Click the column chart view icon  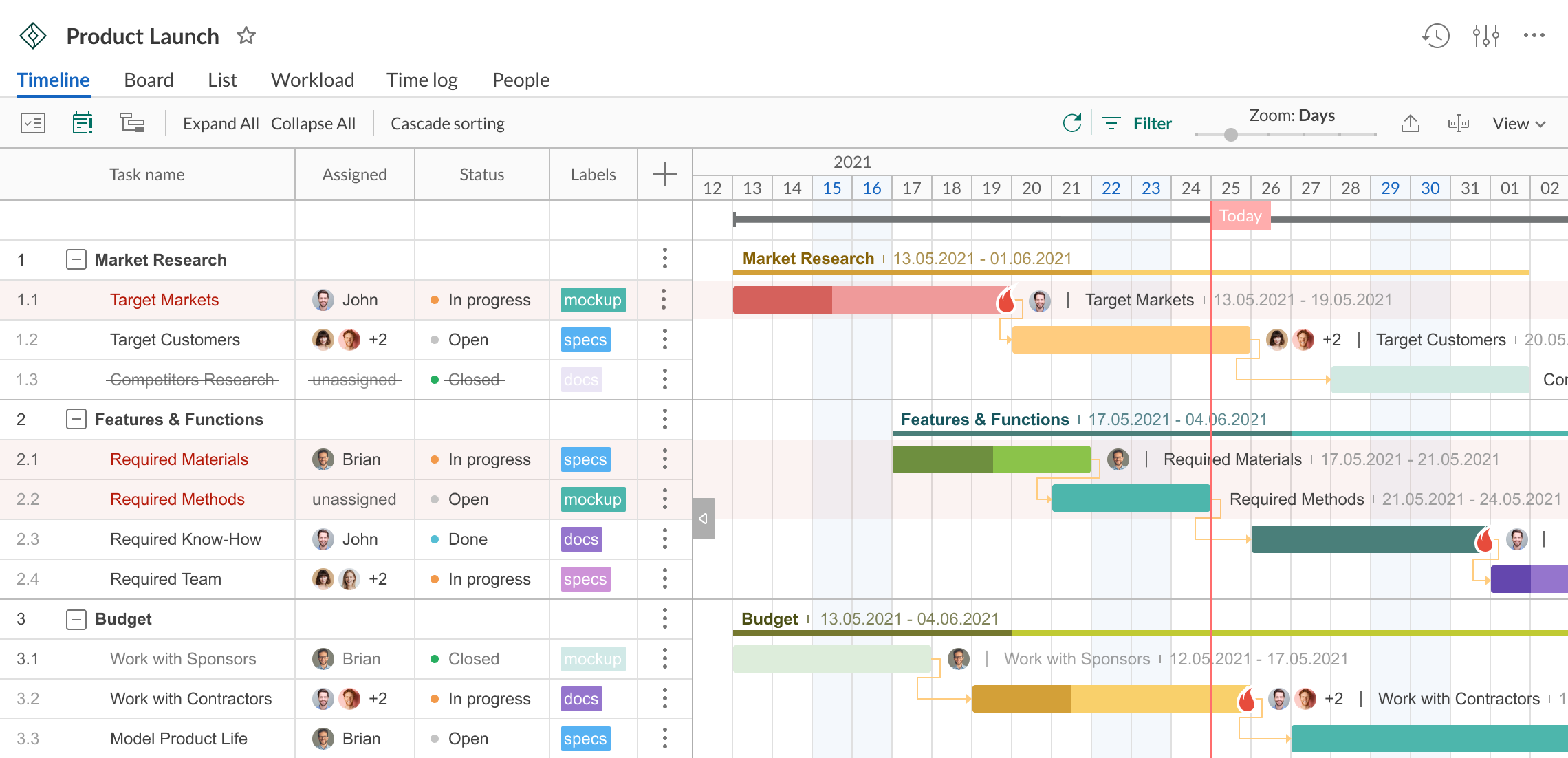point(1457,124)
